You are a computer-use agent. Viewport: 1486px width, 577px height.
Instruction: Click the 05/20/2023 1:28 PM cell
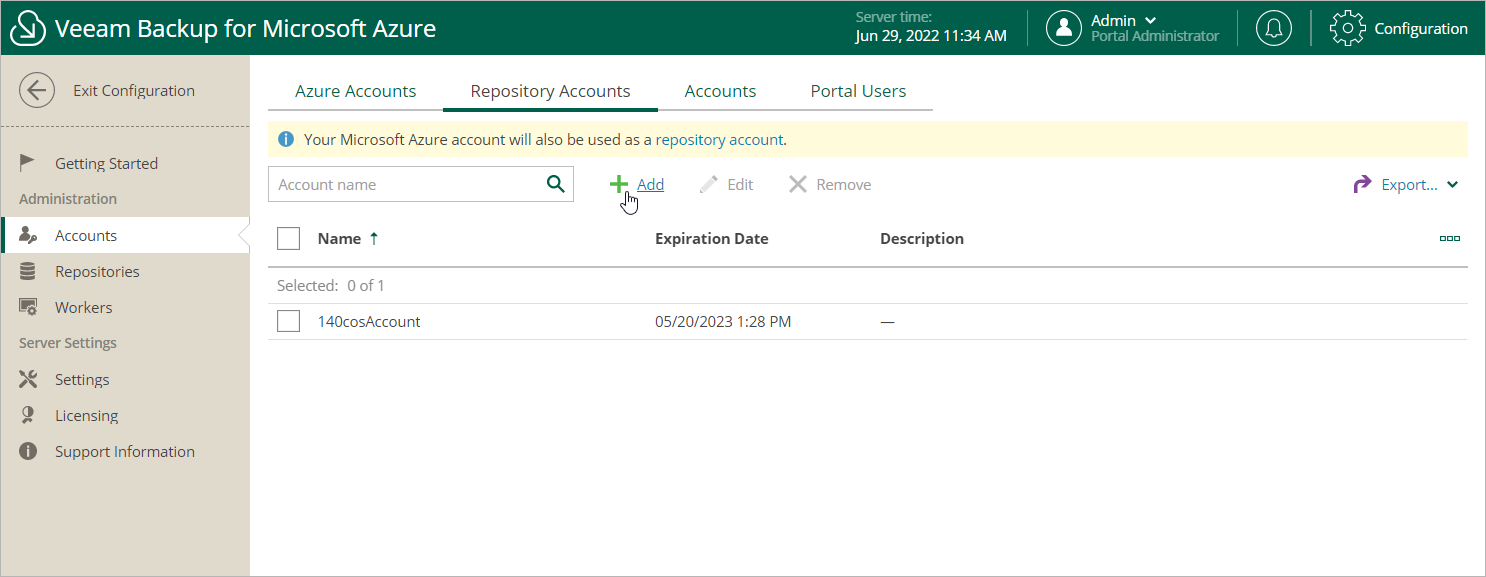tap(723, 322)
